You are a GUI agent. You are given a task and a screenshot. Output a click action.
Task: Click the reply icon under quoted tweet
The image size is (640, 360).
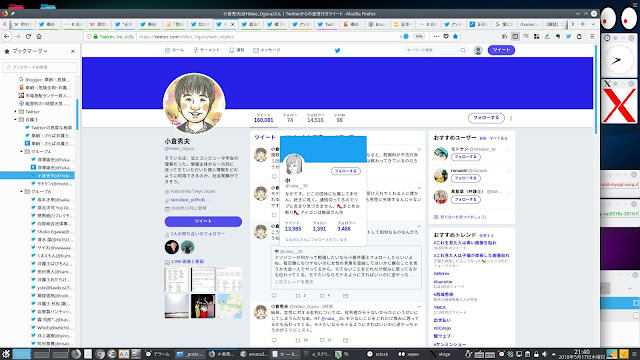pos(274,296)
